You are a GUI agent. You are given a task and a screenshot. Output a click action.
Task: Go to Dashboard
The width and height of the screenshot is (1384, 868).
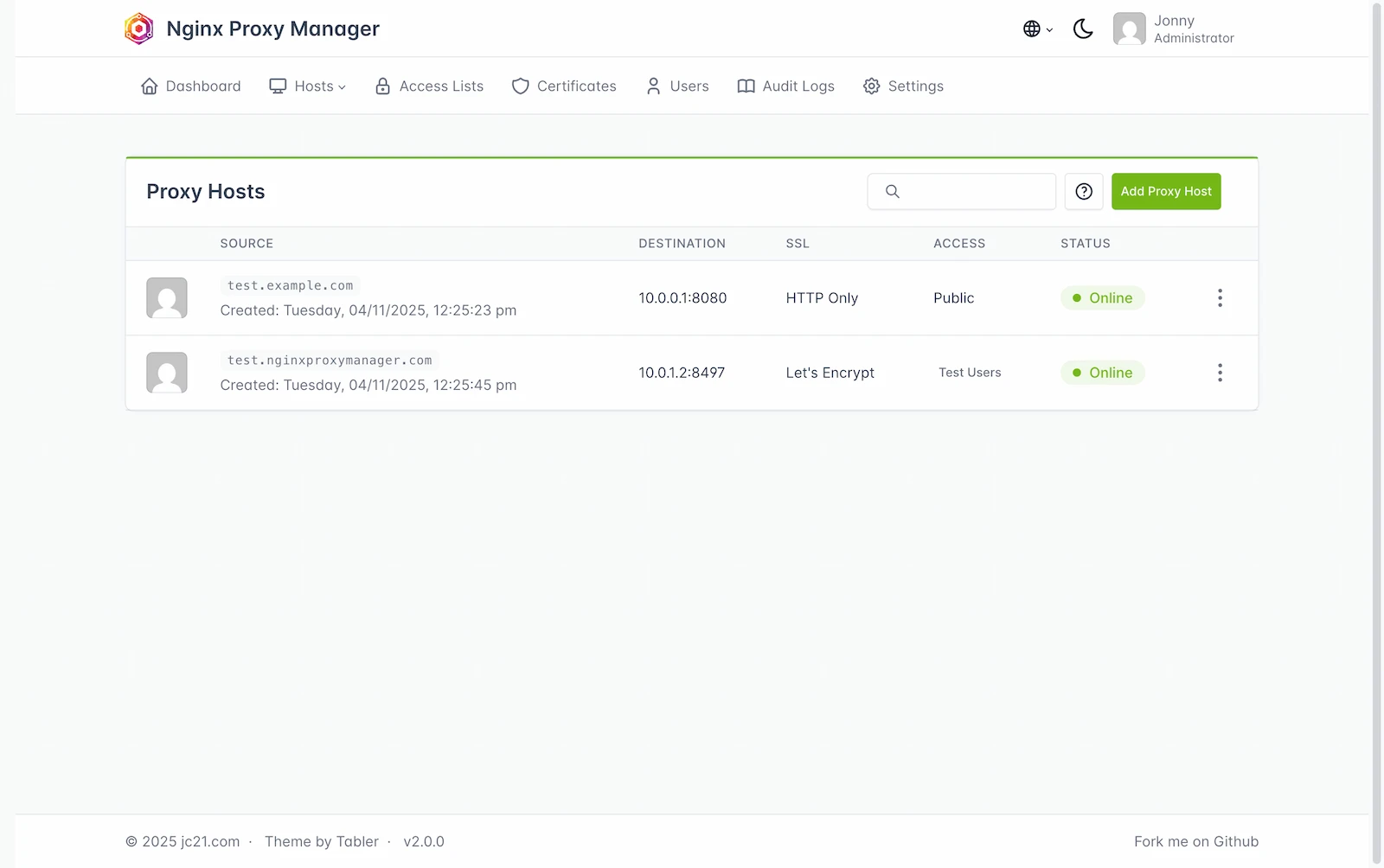[191, 86]
